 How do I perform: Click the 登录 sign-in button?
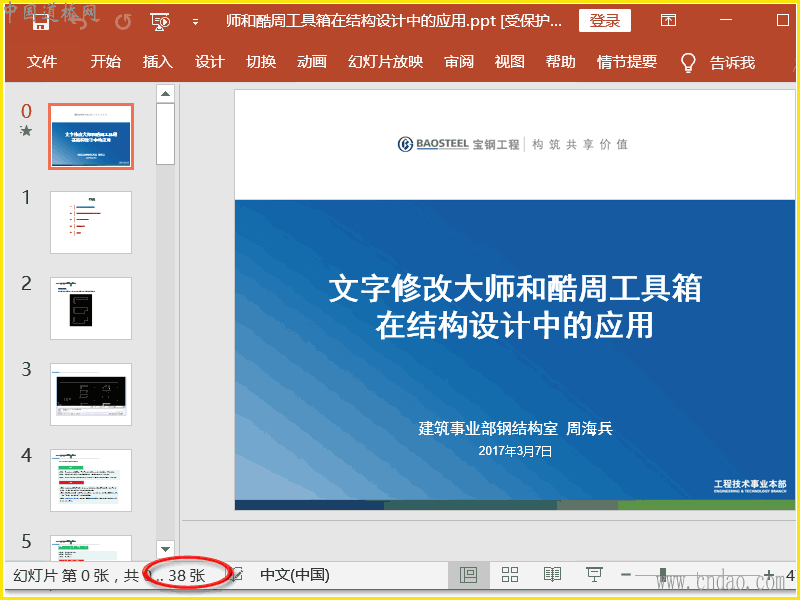point(605,21)
